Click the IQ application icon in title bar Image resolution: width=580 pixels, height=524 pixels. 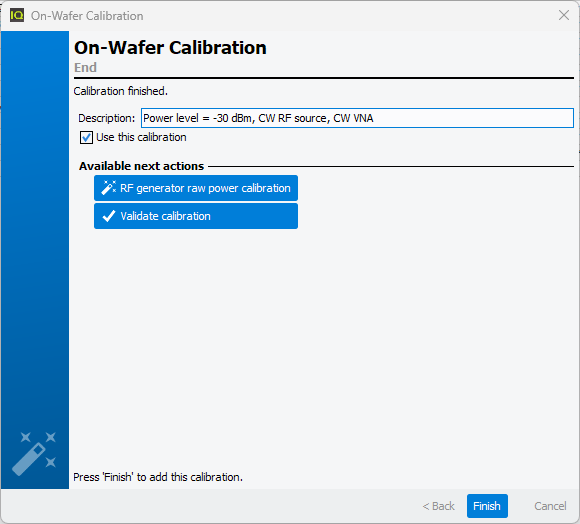point(17,16)
